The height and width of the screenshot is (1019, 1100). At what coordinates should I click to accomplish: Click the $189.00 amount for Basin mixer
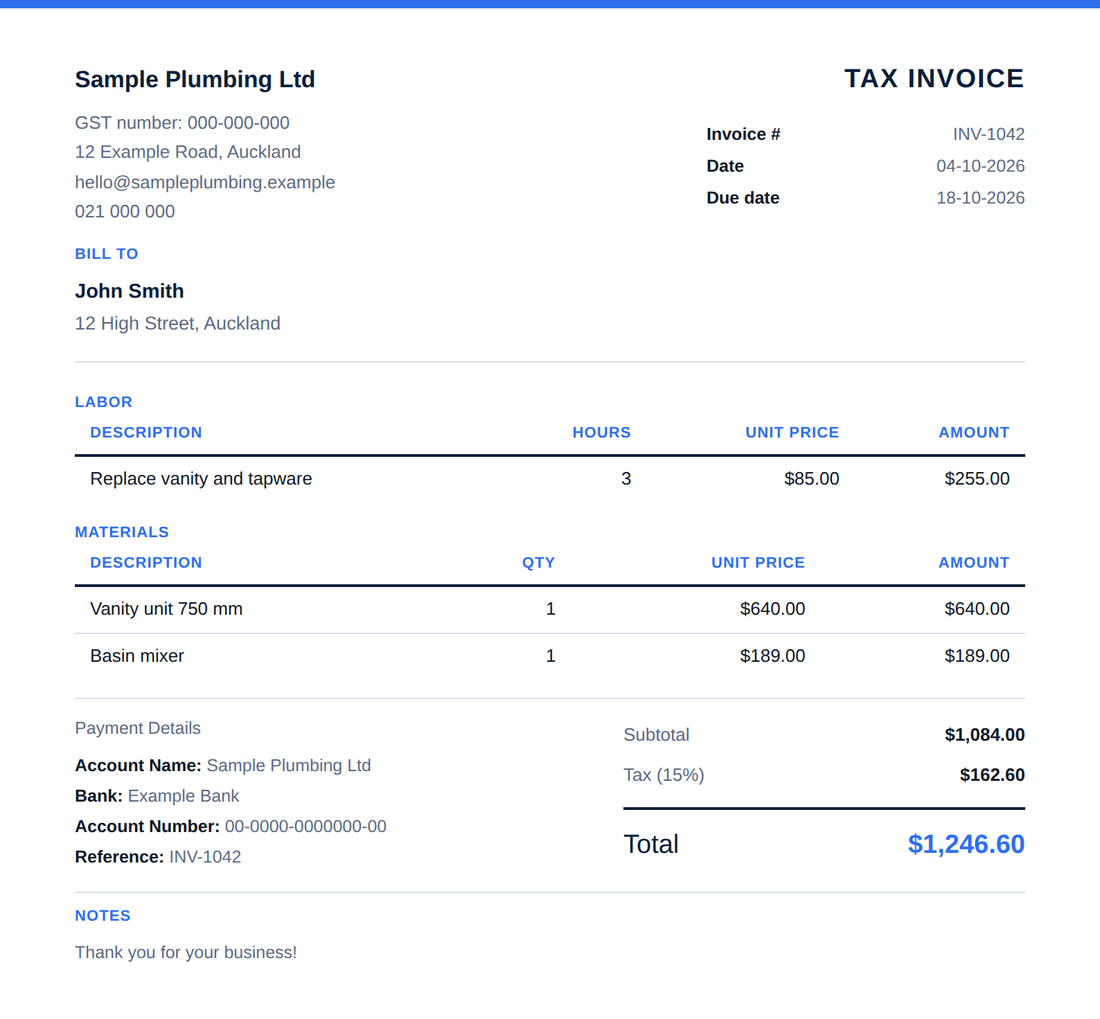tap(977, 656)
